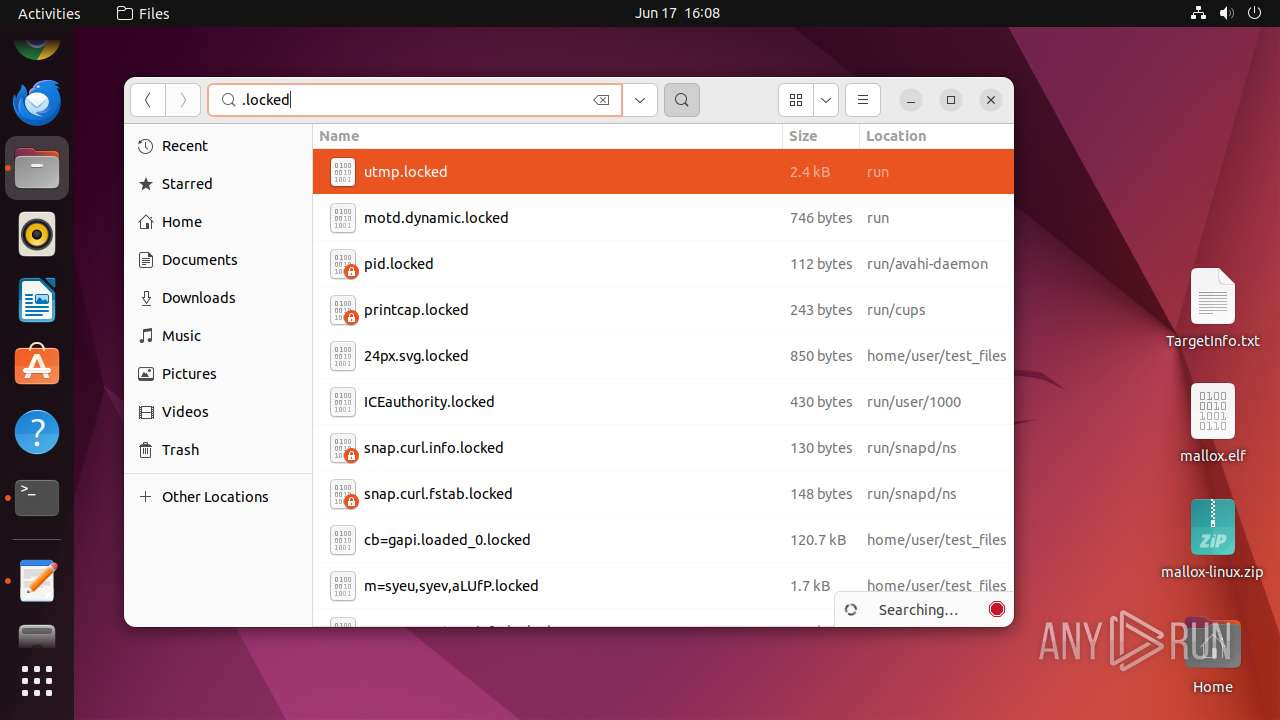1280x720 pixels.
Task: Click the run/avahi-daemon location text
Action: click(x=927, y=264)
